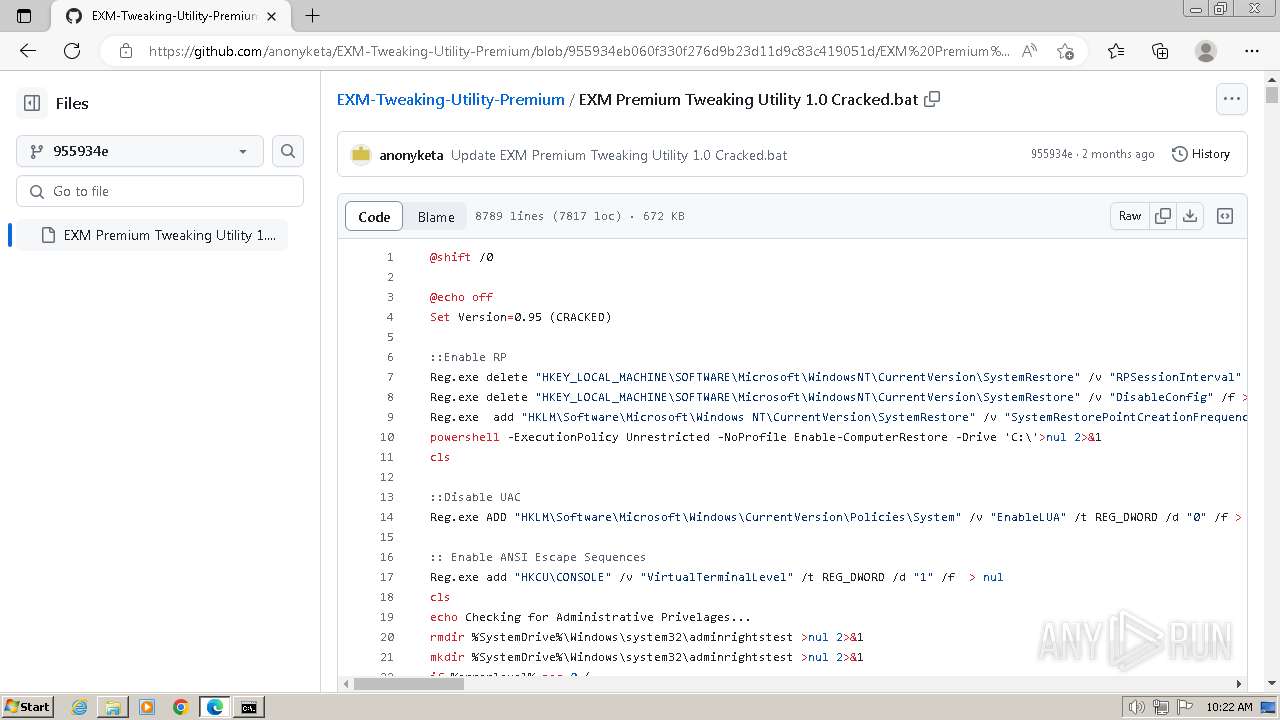Click line number 7
The height and width of the screenshot is (720, 1280).
click(390, 377)
